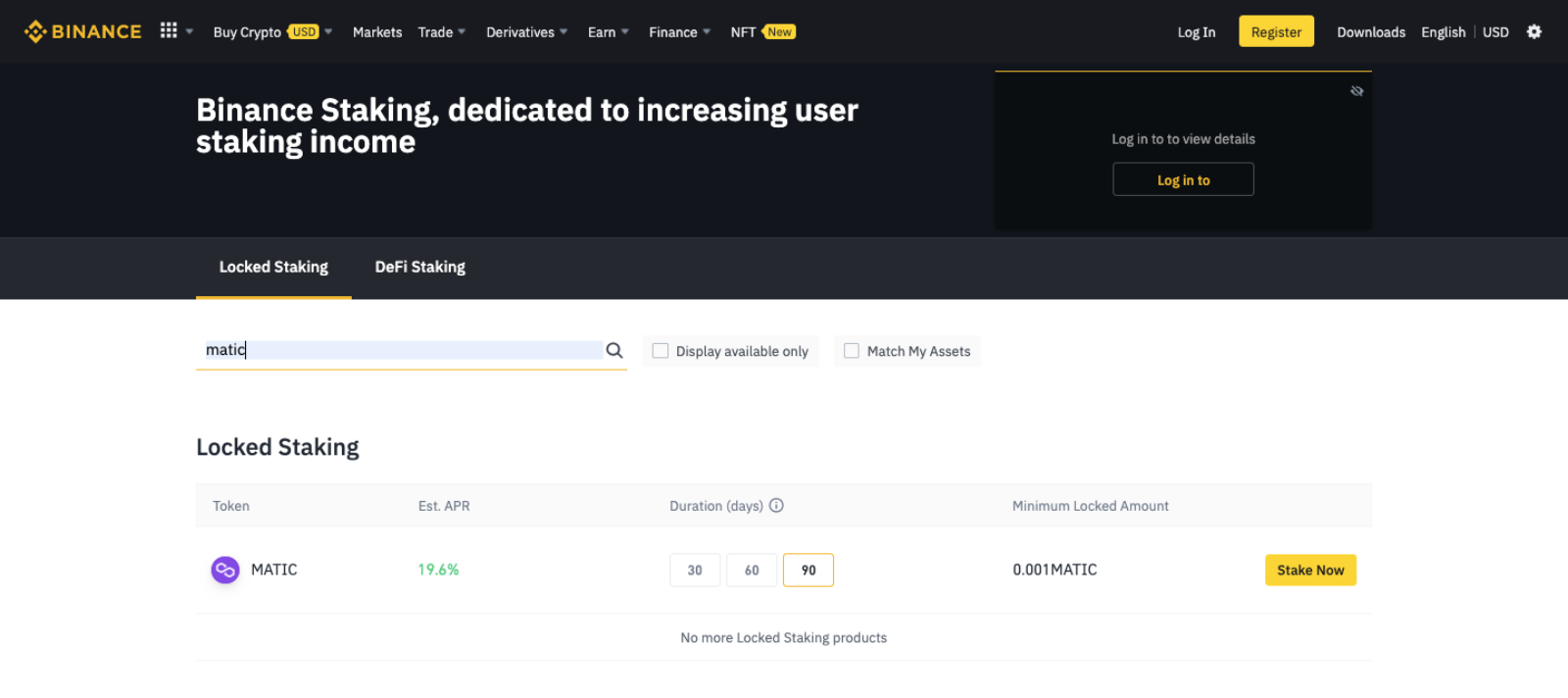
Task: Click the Est. APR column header
Action: [x=444, y=506]
